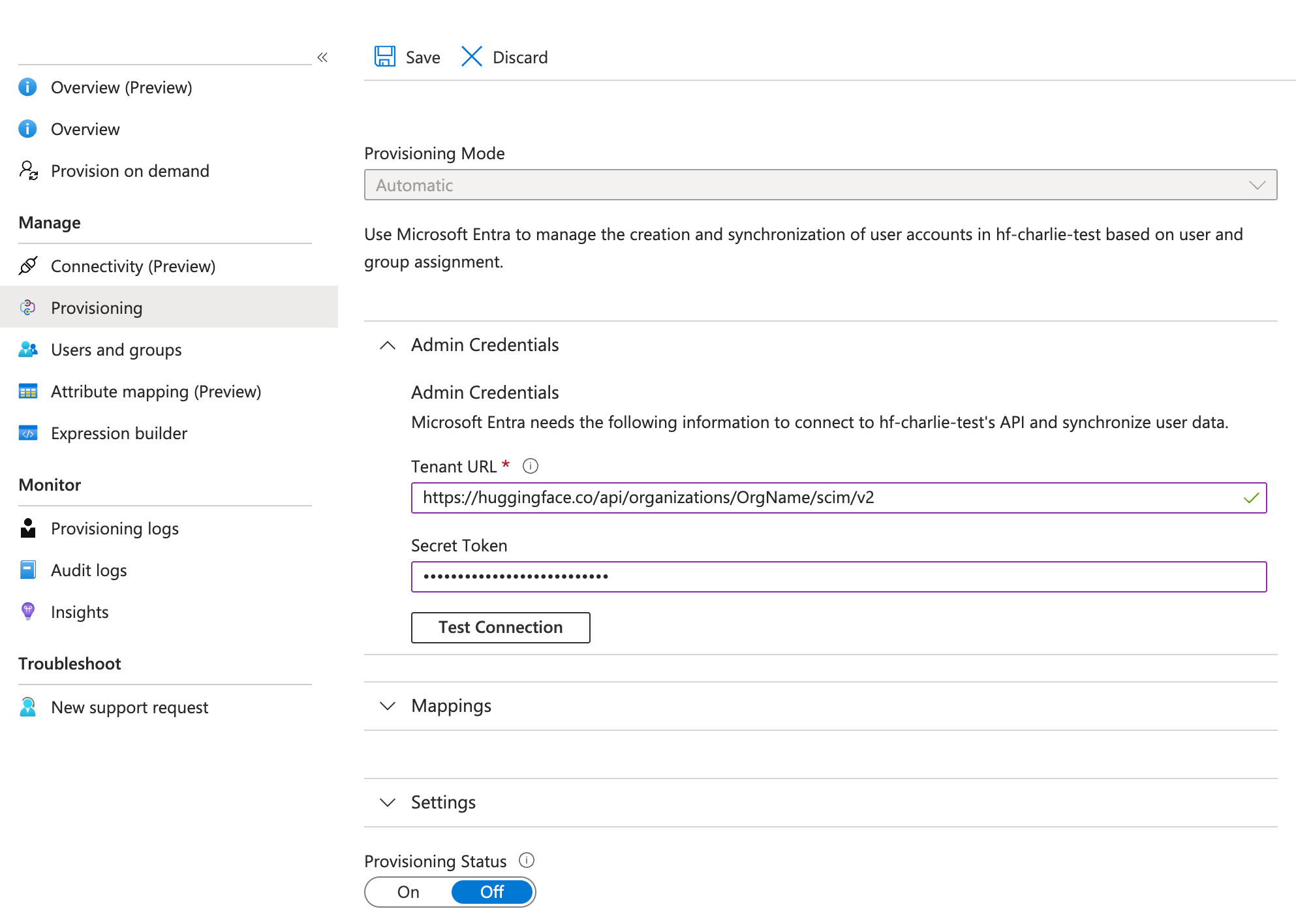
Task: Collapse the Admin Credentials section
Action: [386, 346]
